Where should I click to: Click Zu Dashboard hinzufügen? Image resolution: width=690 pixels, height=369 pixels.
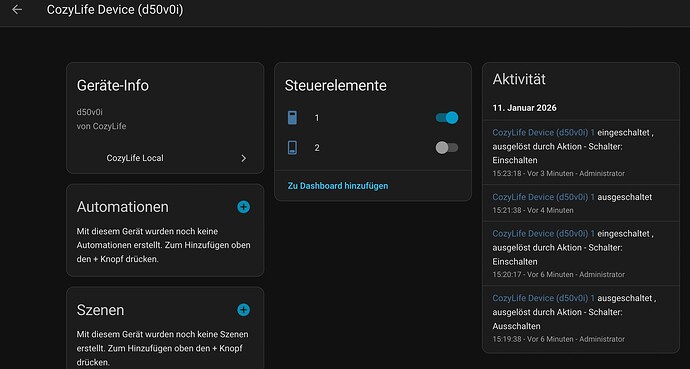[338, 186]
